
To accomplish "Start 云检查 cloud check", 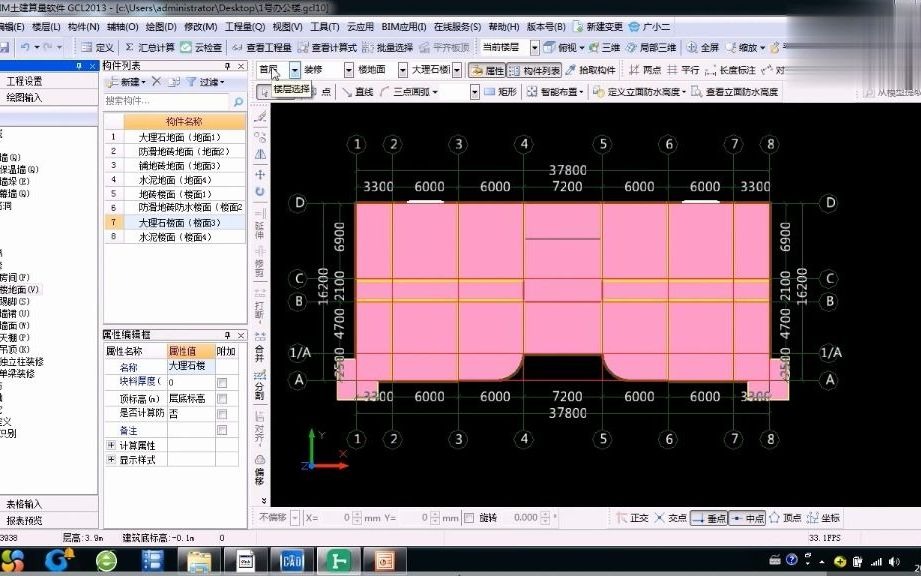I will click(x=201, y=48).
